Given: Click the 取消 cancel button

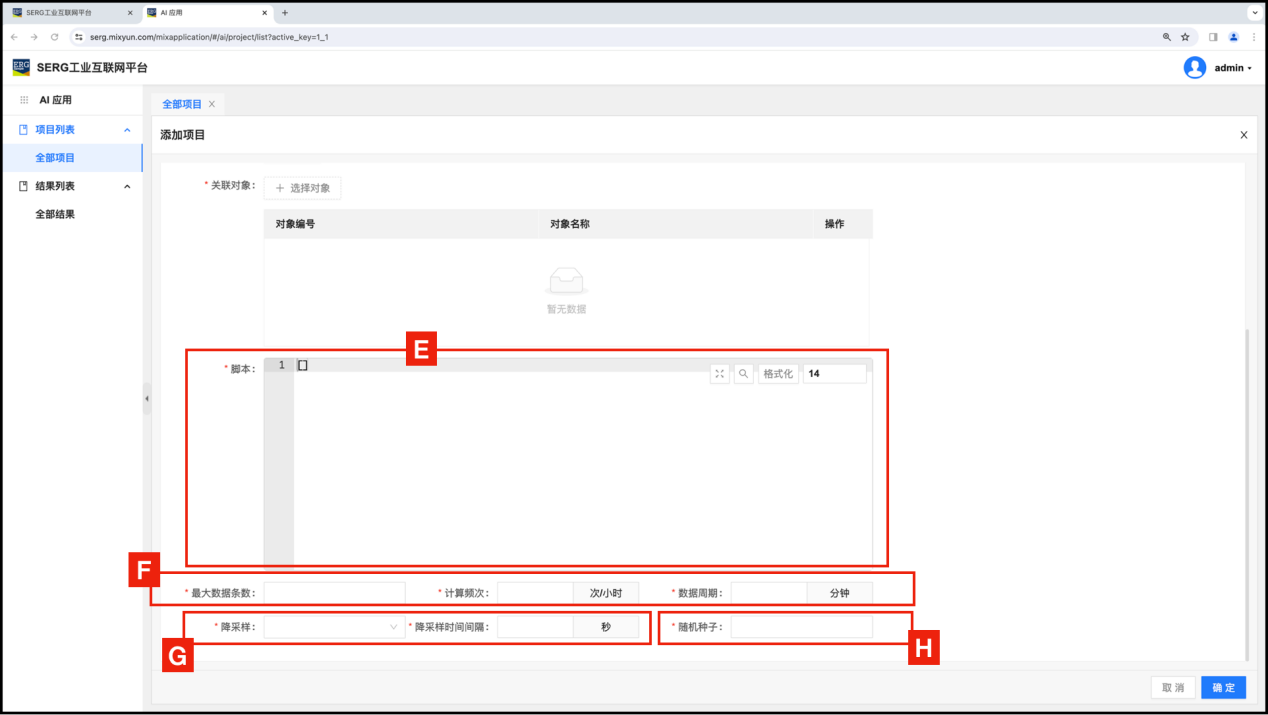Looking at the screenshot, I should 1172,688.
